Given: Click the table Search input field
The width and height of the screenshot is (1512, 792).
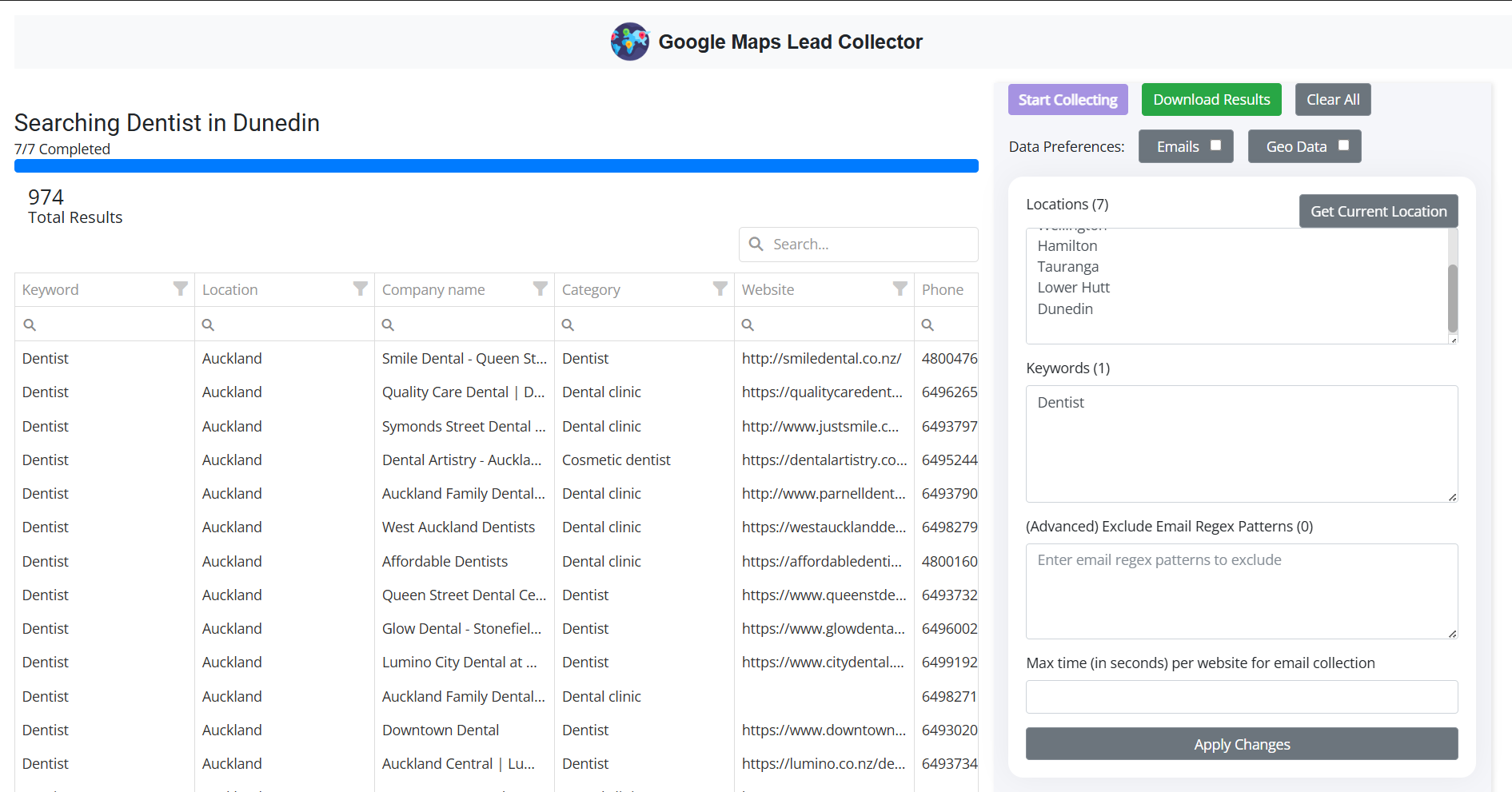Looking at the screenshot, I should (859, 244).
